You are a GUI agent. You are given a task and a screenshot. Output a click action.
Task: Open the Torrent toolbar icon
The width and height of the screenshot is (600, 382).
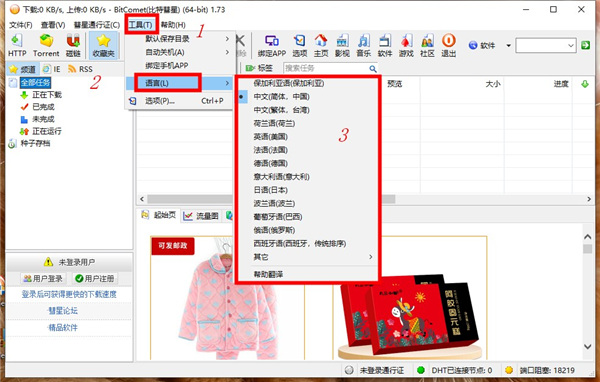click(x=46, y=45)
